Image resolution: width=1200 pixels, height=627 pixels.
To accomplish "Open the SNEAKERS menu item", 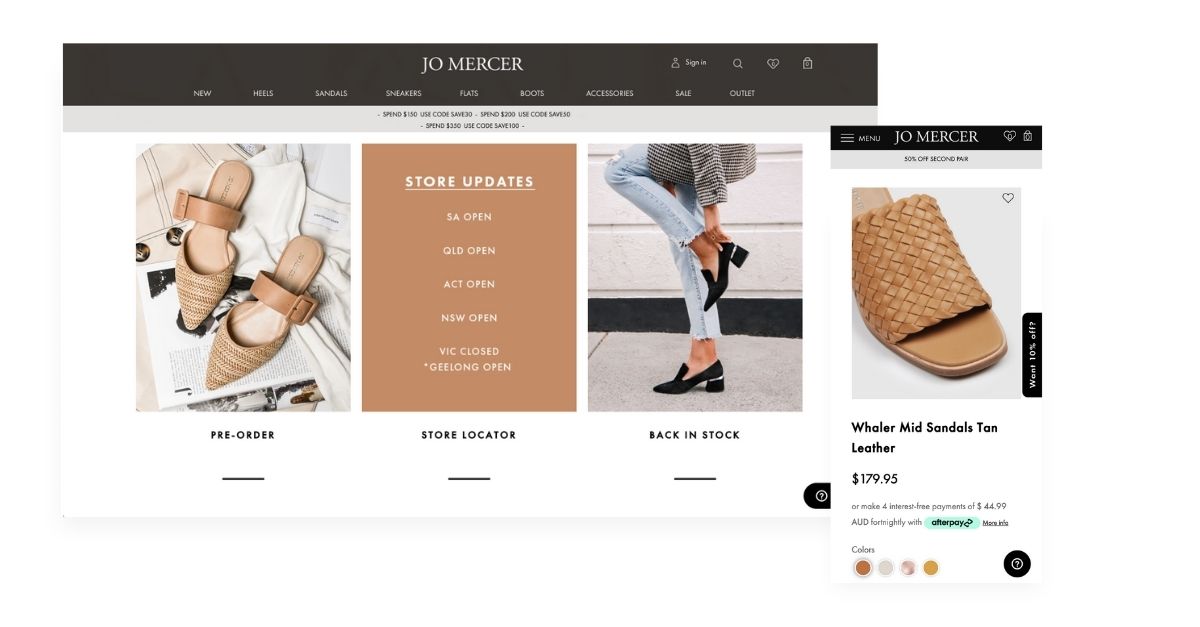I will [404, 93].
